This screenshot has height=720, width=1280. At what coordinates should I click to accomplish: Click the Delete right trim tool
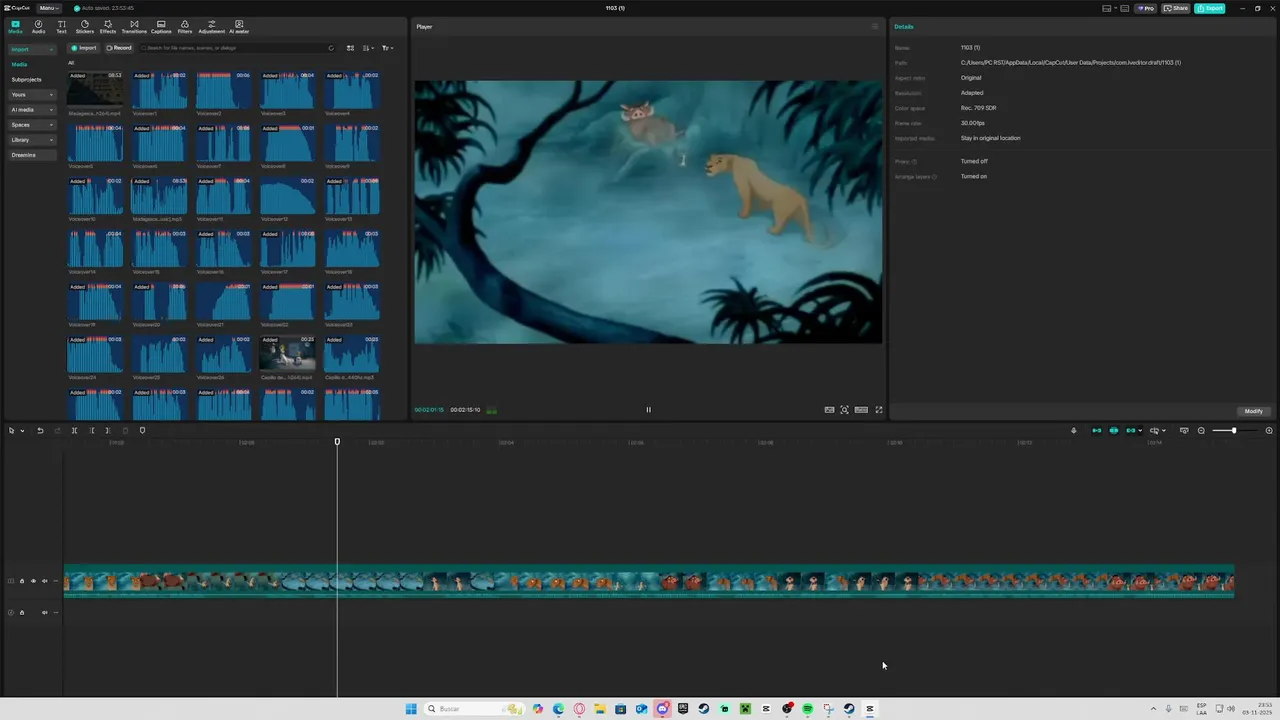pyautogui.click(x=108, y=431)
